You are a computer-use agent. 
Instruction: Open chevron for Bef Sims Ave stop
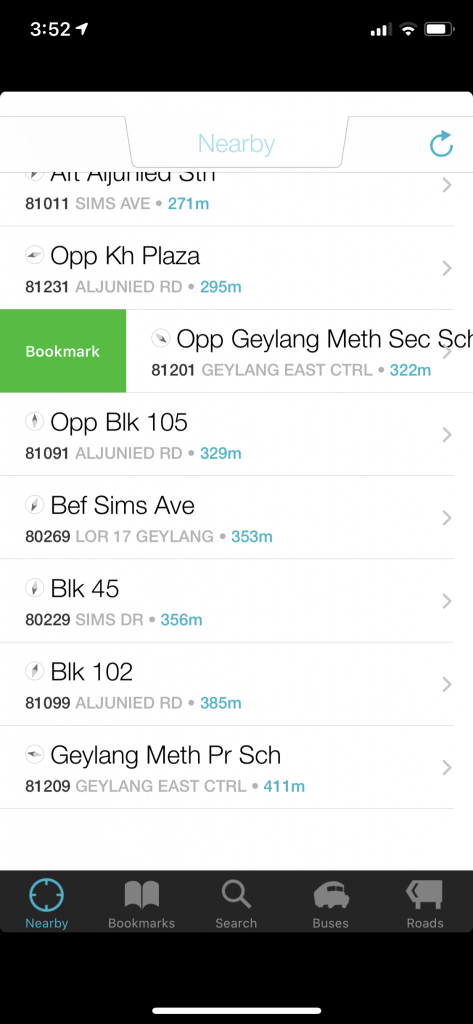[447, 518]
